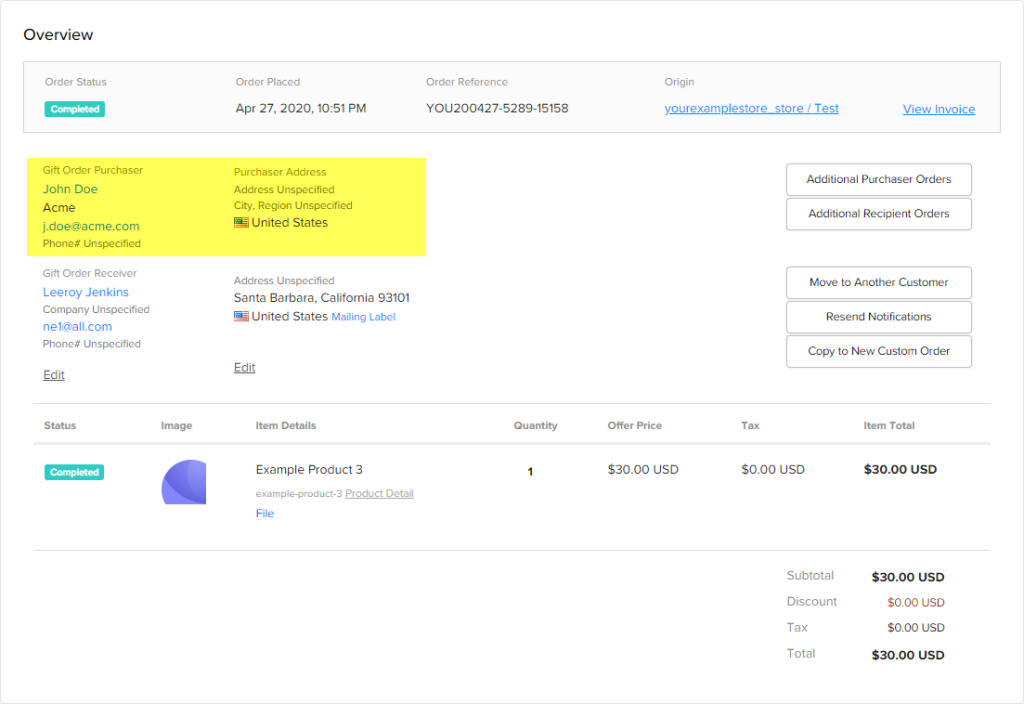Click the US flag icon beside Mailing Label
The height and width of the screenshot is (704, 1024).
tap(241, 317)
